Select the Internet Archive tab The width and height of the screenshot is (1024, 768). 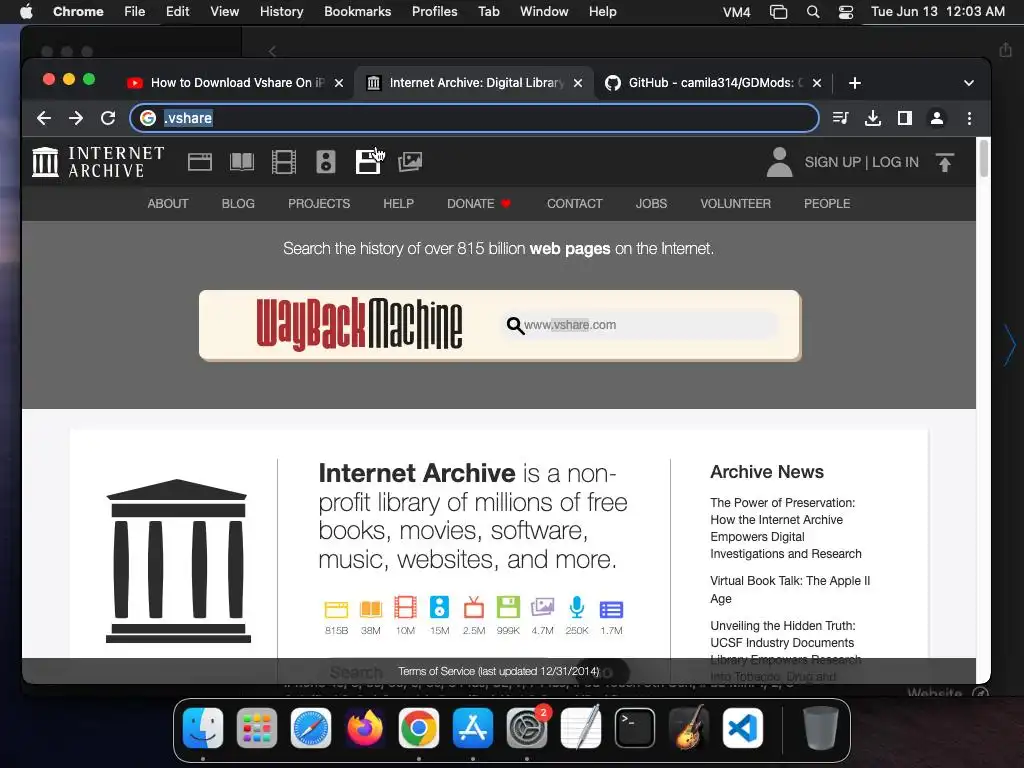pos(476,83)
